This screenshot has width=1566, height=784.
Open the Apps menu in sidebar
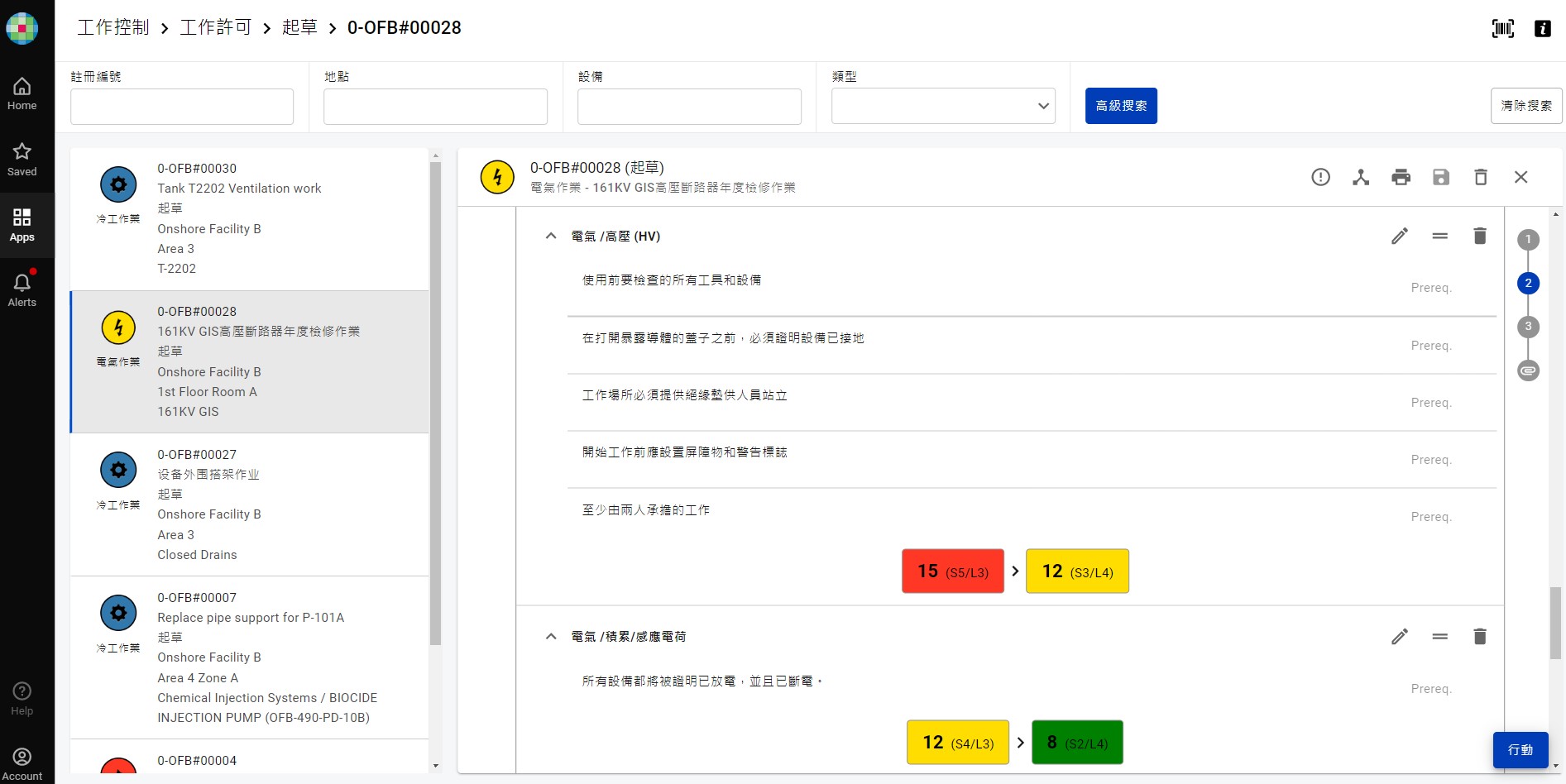[x=22, y=225]
